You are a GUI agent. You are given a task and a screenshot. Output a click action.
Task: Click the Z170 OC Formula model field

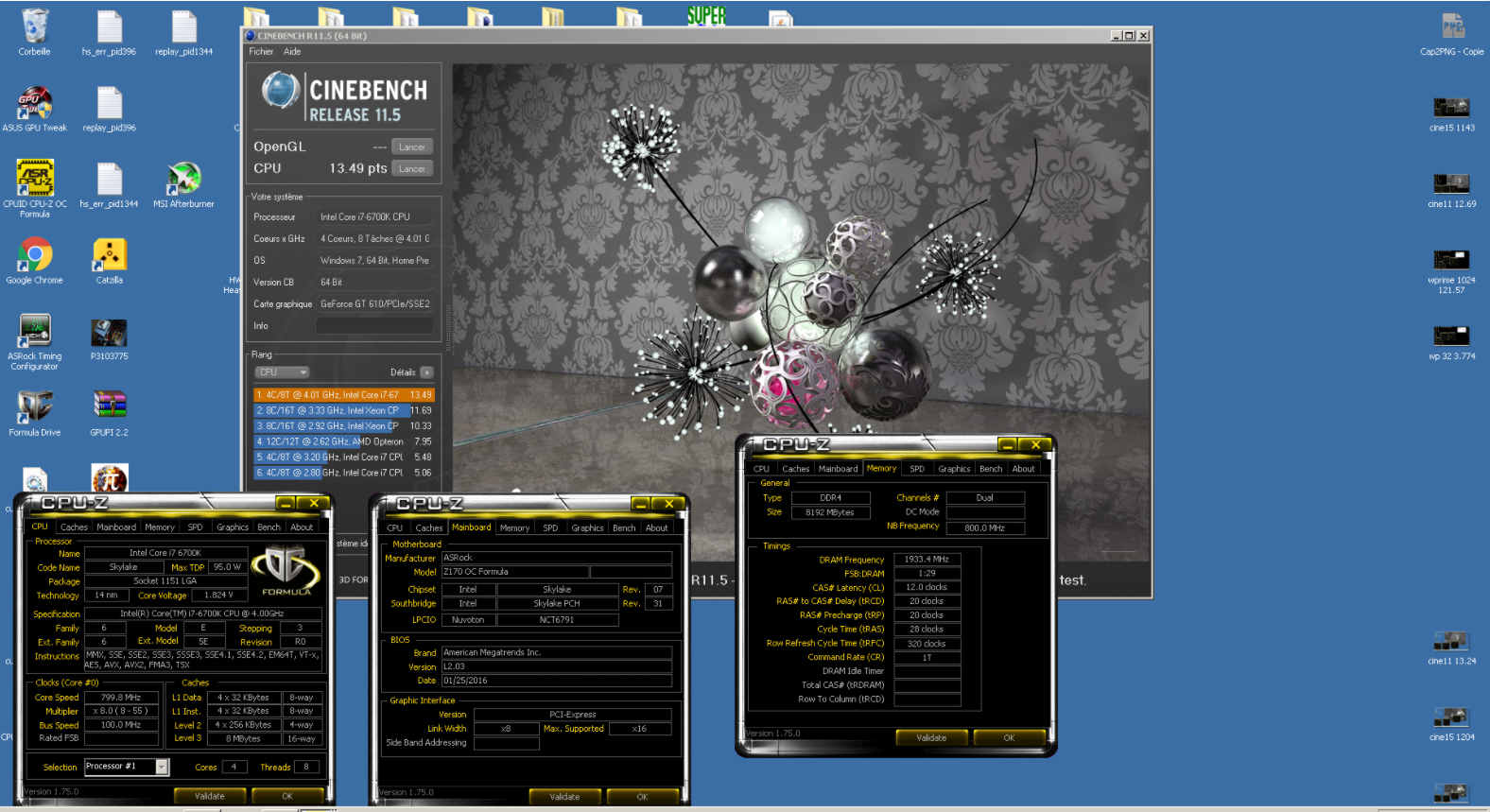click(x=515, y=572)
